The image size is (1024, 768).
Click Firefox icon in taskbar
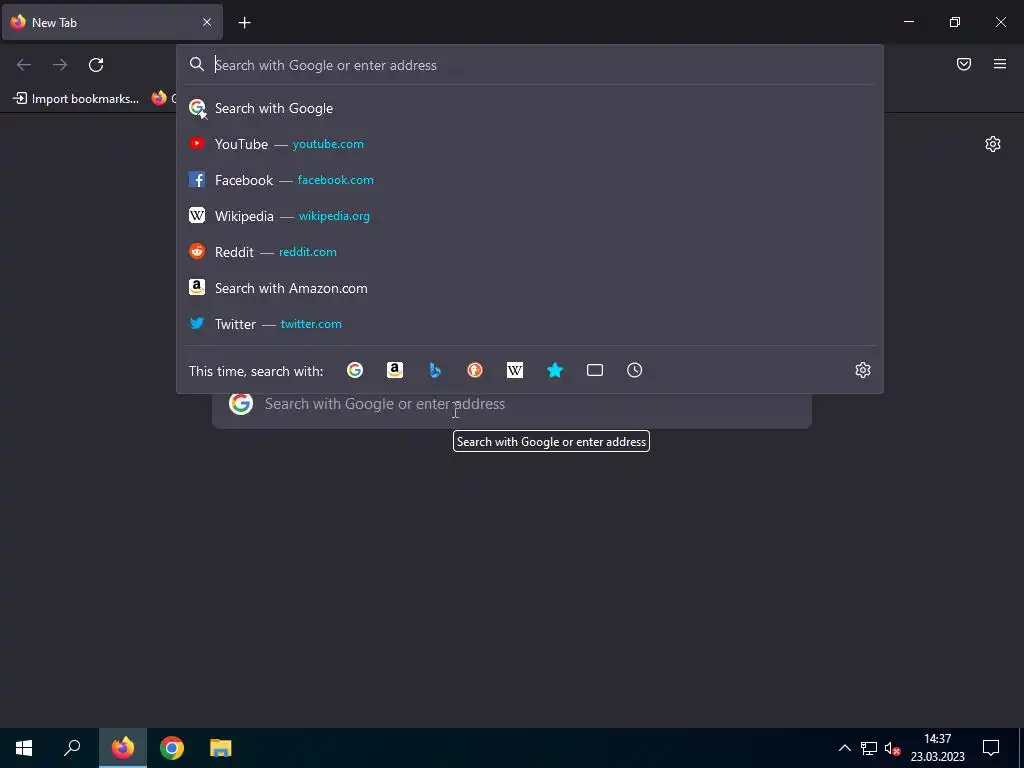click(x=123, y=748)
